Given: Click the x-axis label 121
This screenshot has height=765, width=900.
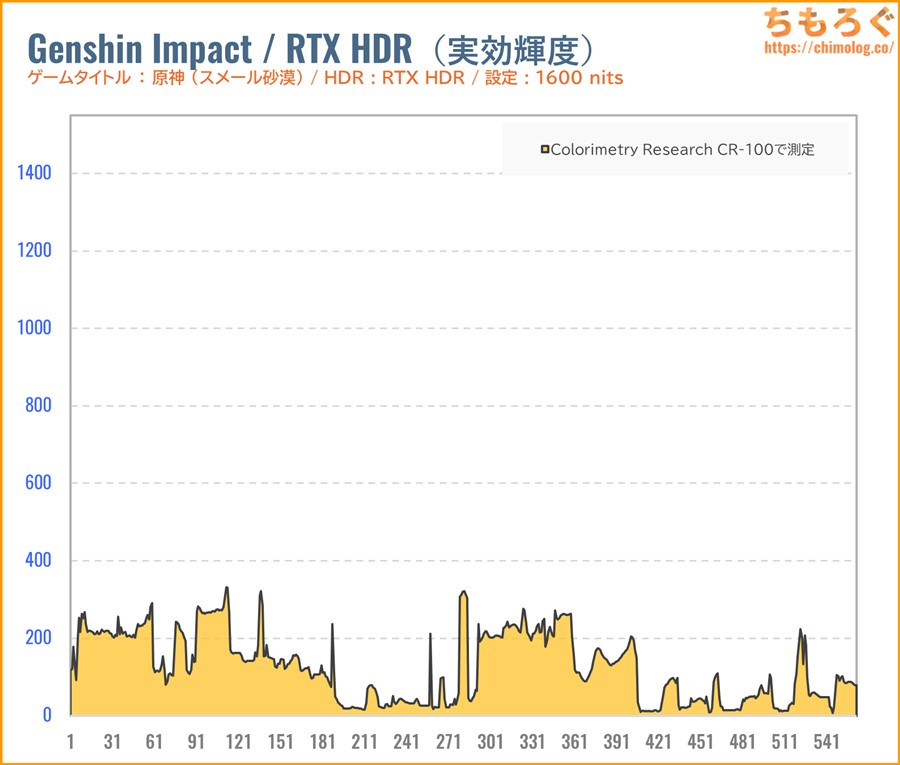Looking at the screenshot, I should coord(239,741).
